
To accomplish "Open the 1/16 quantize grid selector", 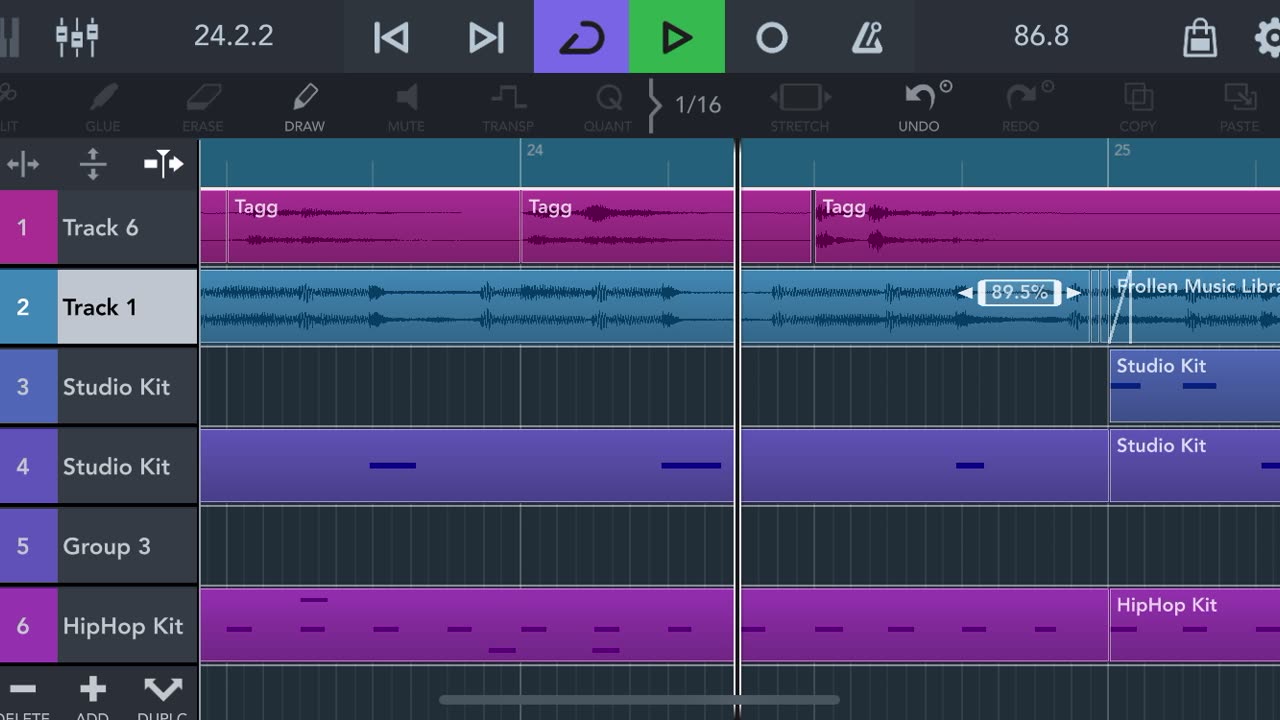I will 697,105.
